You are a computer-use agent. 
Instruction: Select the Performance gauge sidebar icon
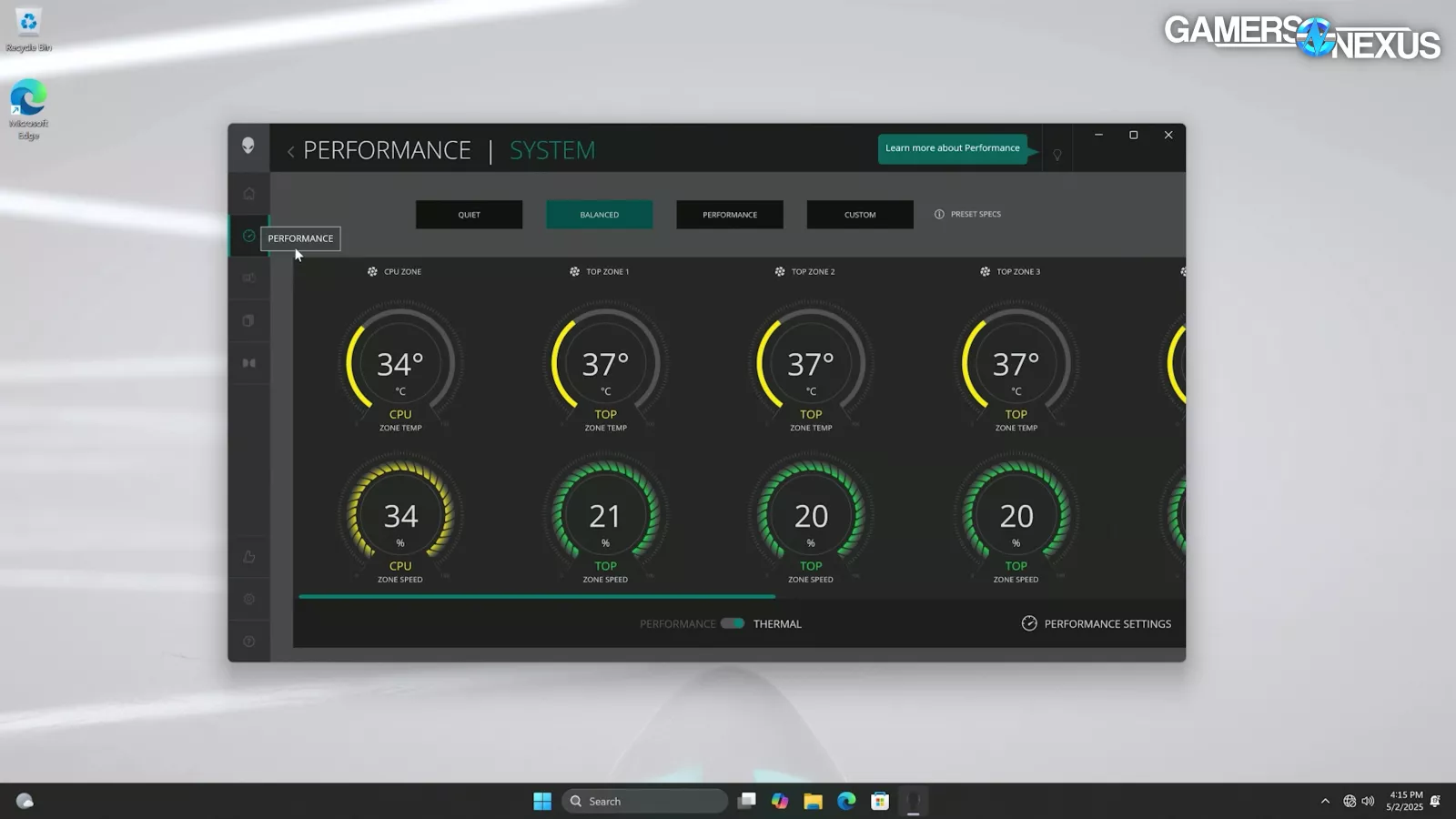(248, 236)
